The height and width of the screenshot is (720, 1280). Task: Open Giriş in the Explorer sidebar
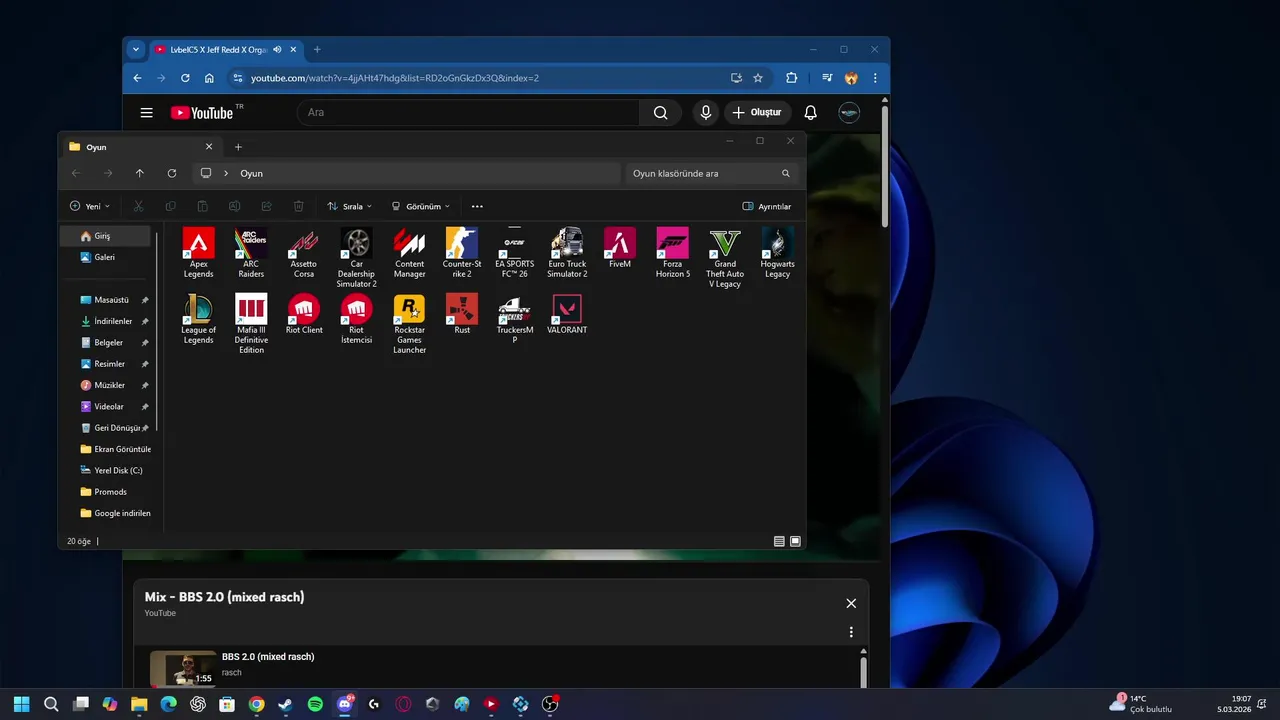point(106,236)
